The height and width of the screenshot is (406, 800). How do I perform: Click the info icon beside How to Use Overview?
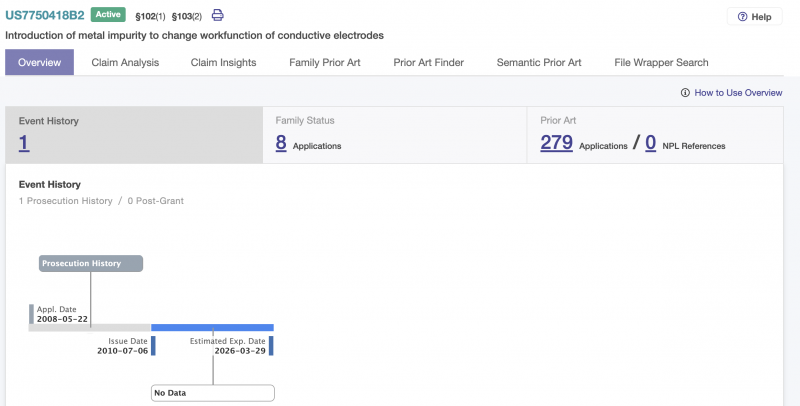(x=685, y=93)
